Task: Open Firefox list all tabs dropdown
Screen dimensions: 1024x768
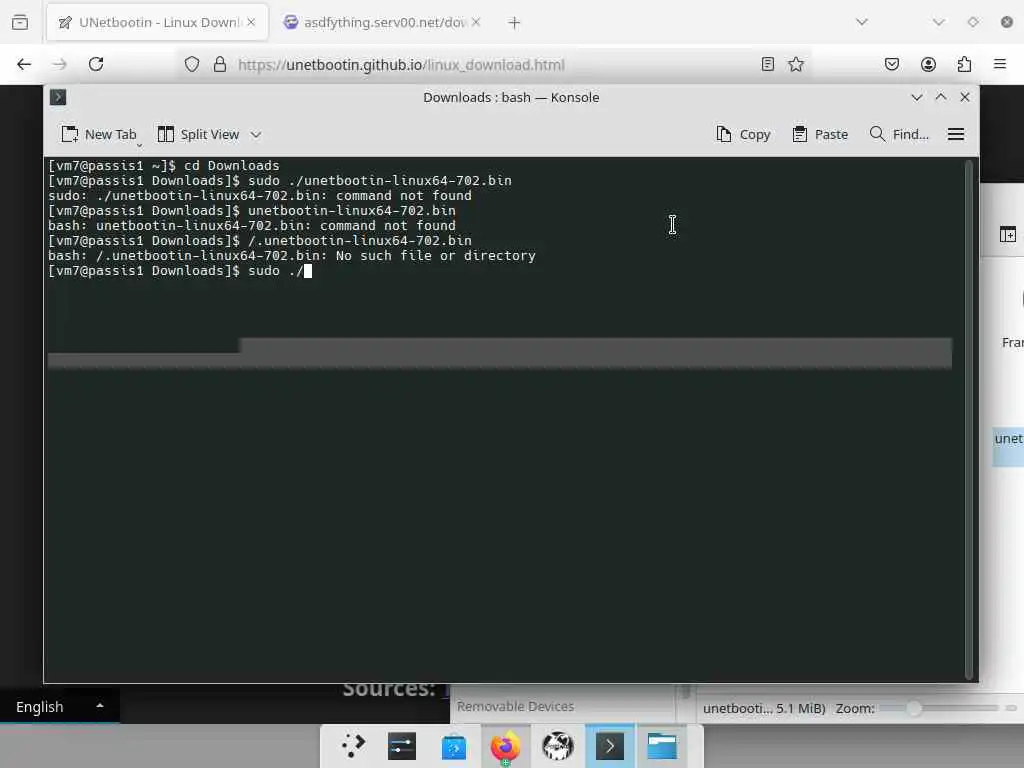Action: tap(861, 22)
